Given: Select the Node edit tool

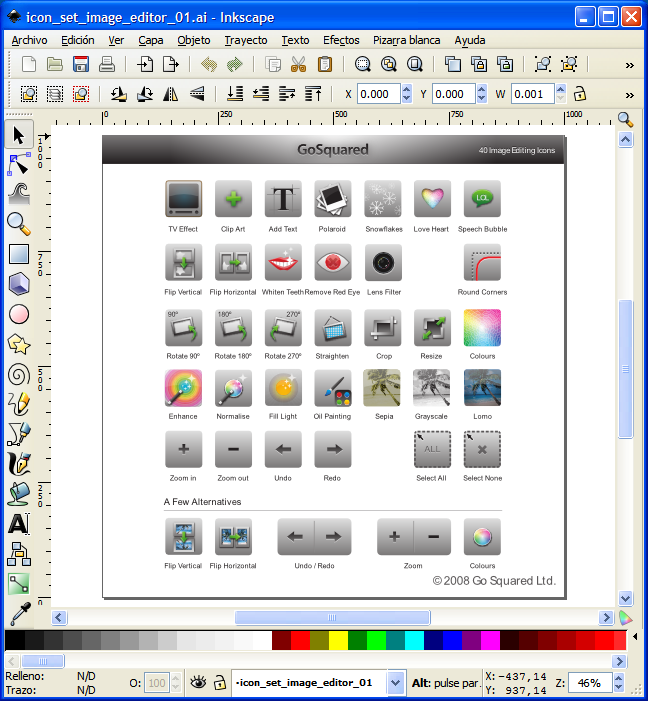Looking at the screenshot, I should tap(19, 164).
